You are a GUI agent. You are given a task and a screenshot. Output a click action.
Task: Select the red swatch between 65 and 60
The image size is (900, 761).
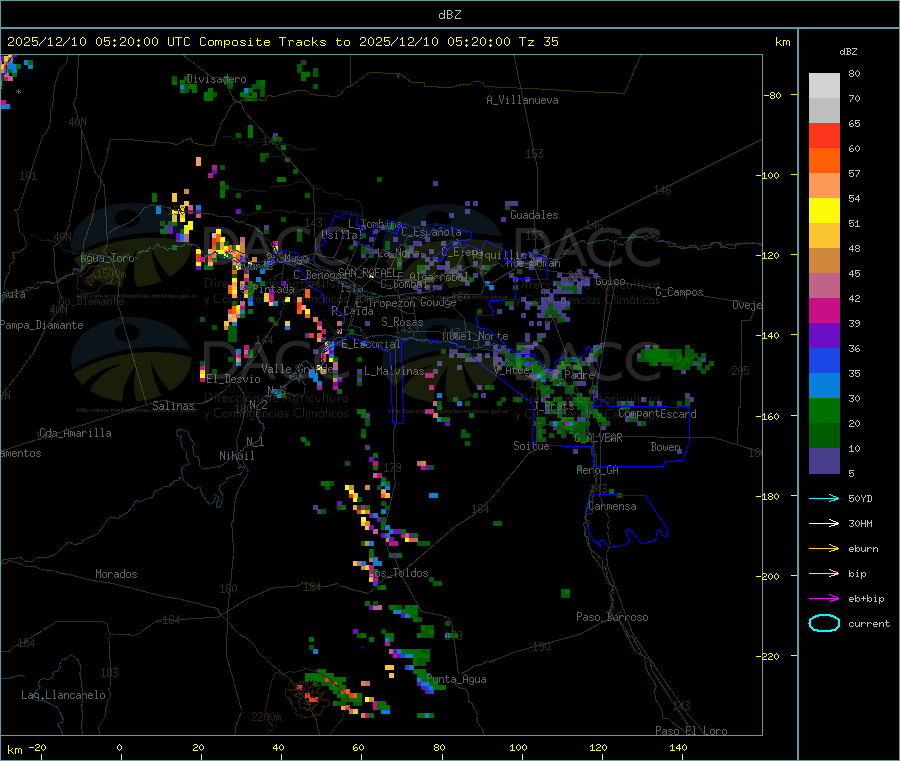824,135
